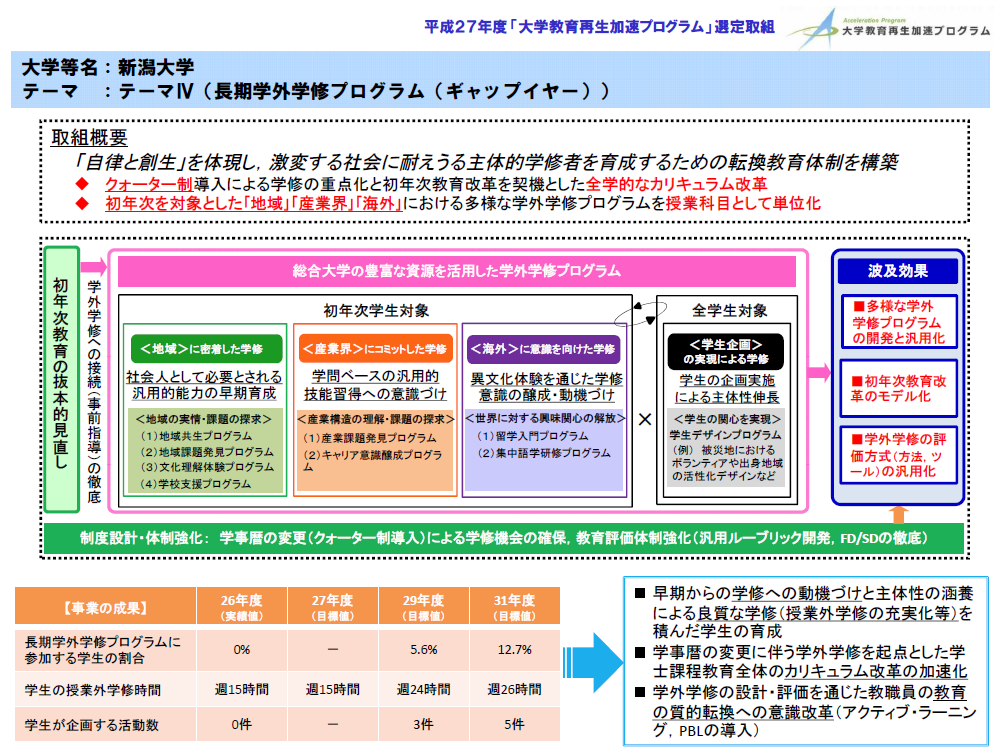Click (3)文化理解体験プログラム item

(207, 467)
